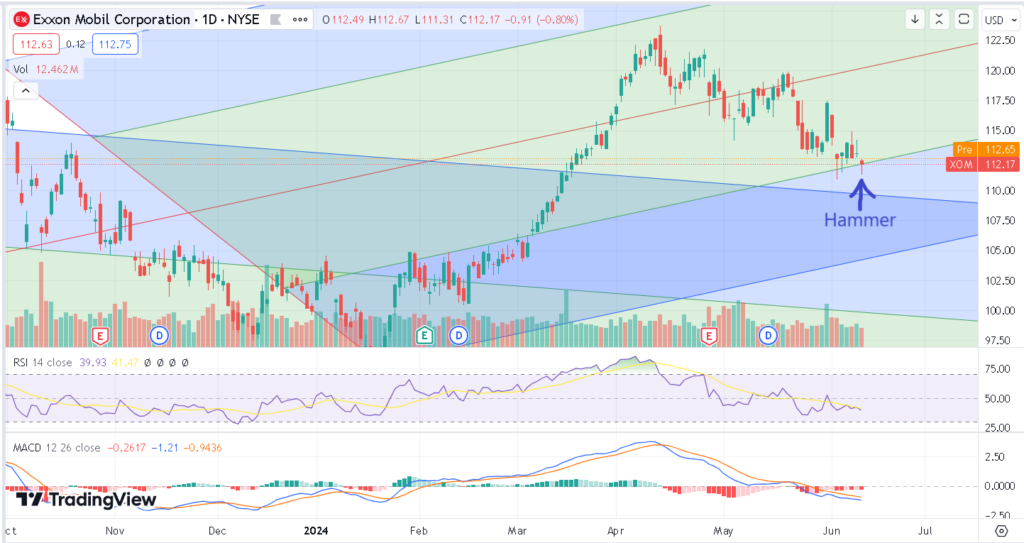Click the TradingView logo

86,500
